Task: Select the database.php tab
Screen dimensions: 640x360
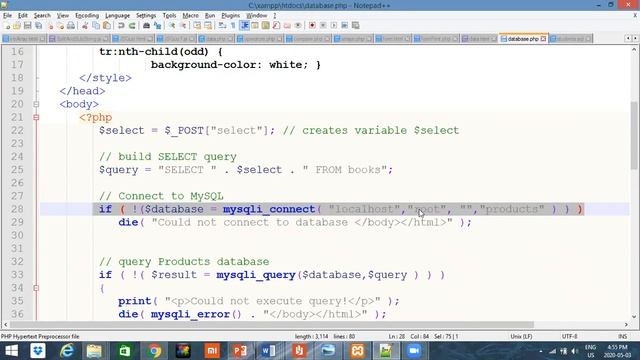Action: tap(523, 39)
